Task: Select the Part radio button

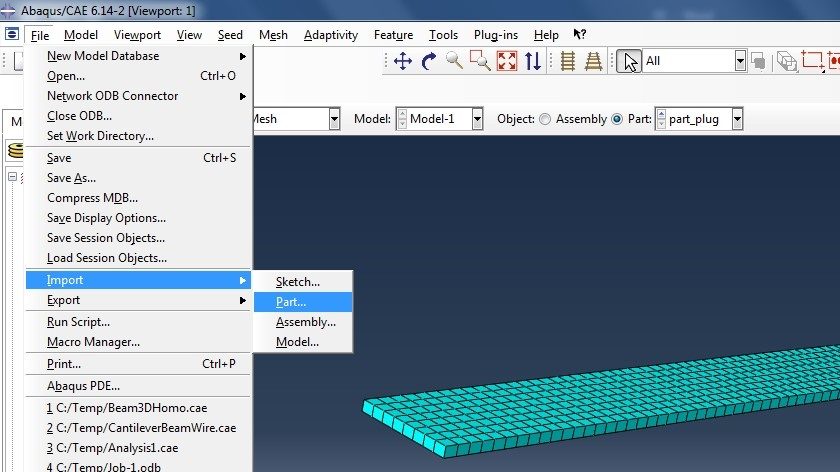Action: pos(617,119)
